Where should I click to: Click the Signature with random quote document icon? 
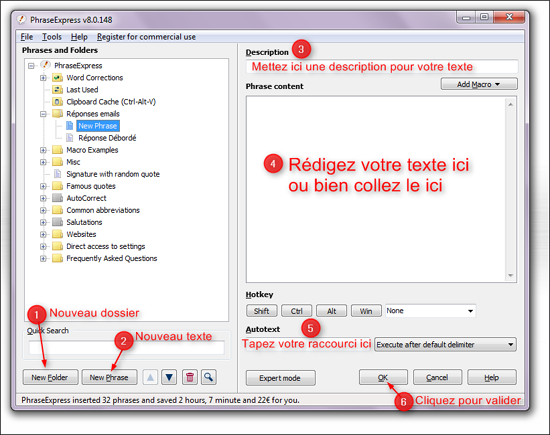[58, 174]
